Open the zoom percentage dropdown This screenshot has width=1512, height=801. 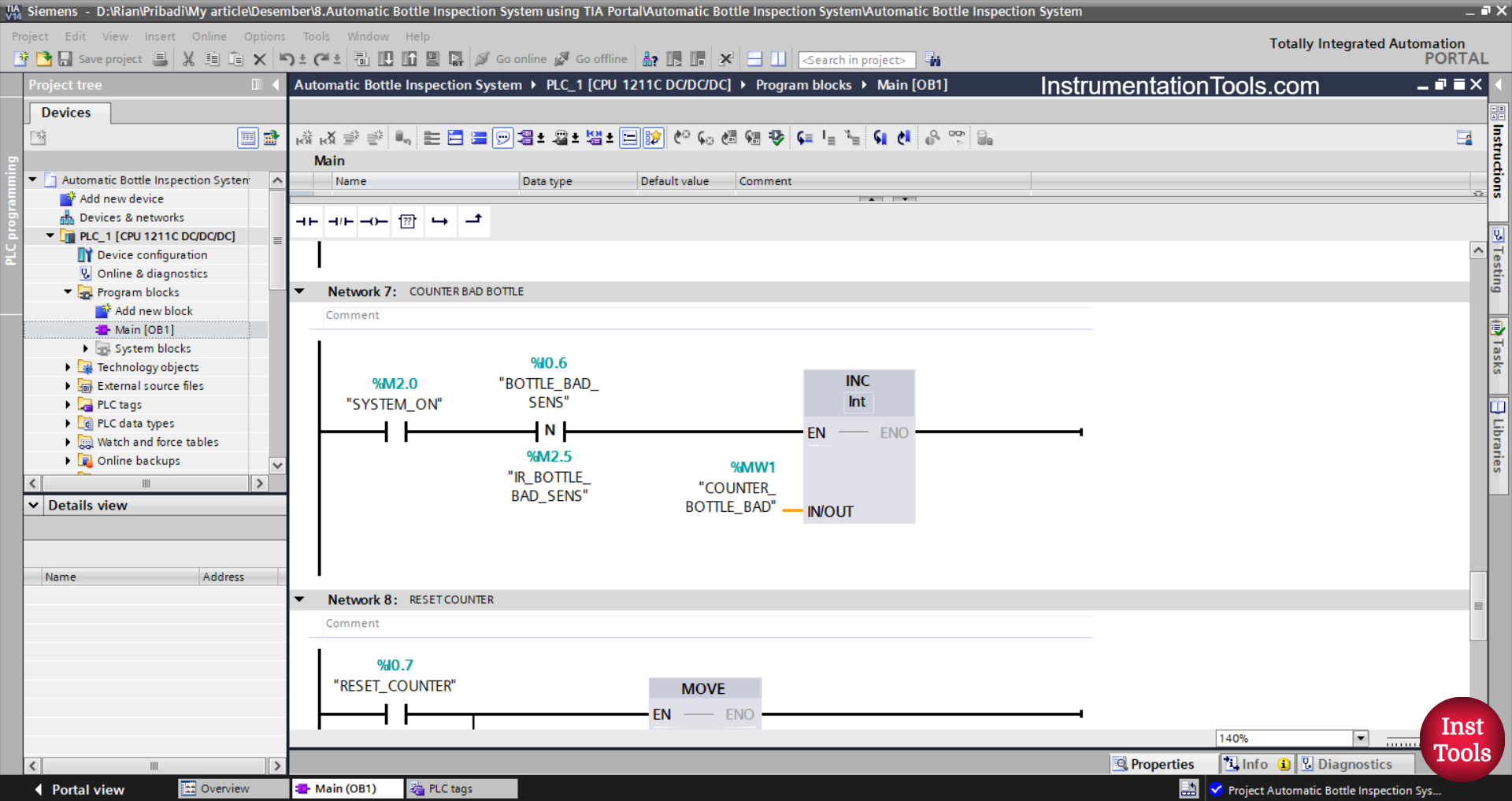pyautogui.click(x=1362, y=738)
